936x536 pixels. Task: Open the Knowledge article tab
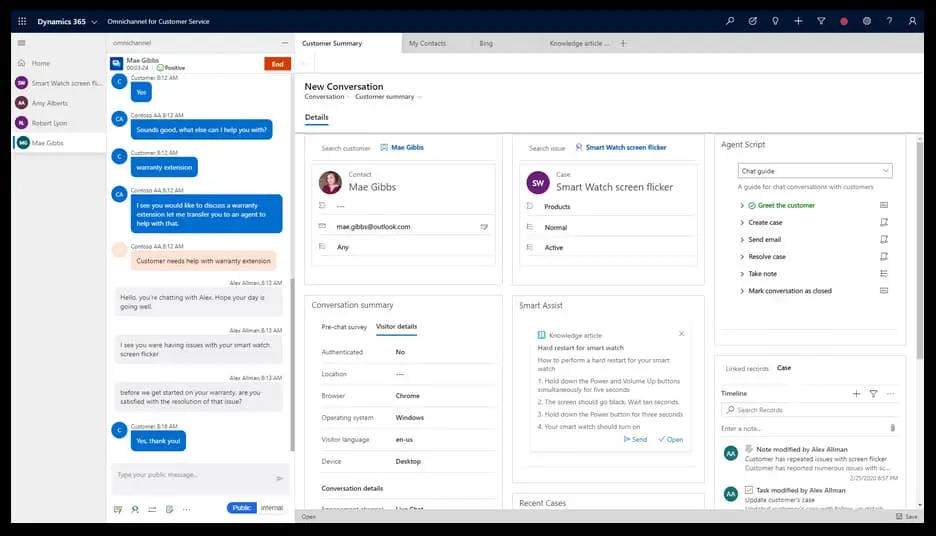tap(579, 43)
